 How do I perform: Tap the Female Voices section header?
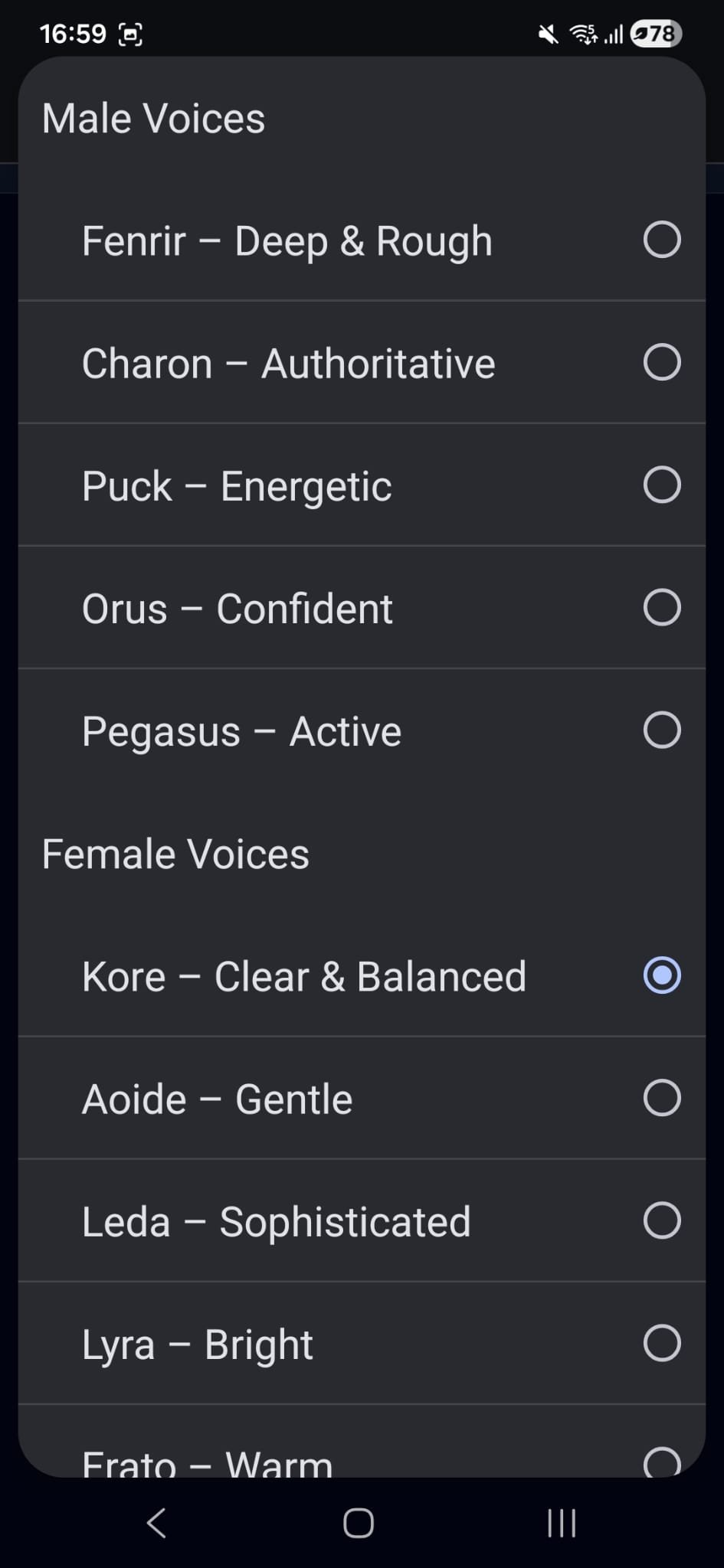(x=175, y=854)
